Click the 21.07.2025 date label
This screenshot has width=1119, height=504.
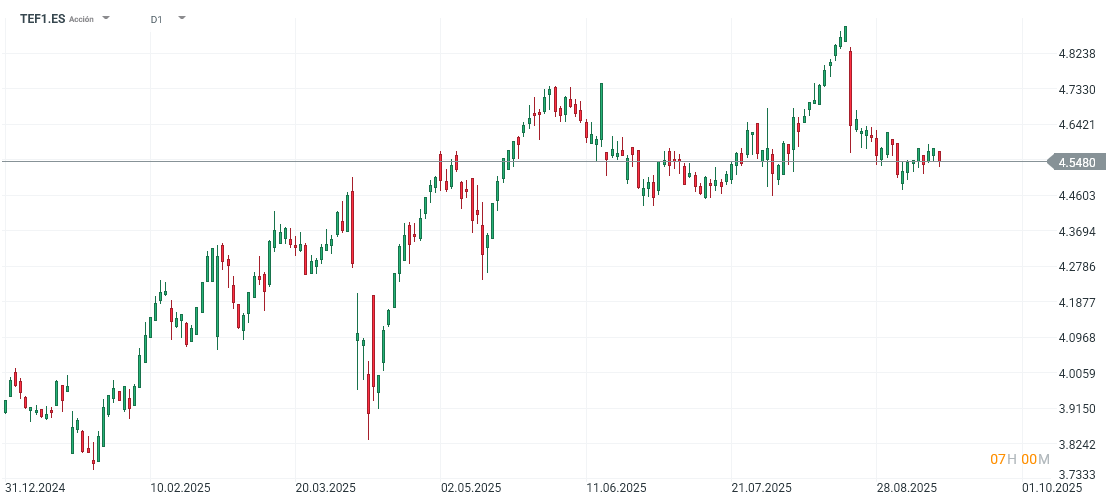(761, 488)
